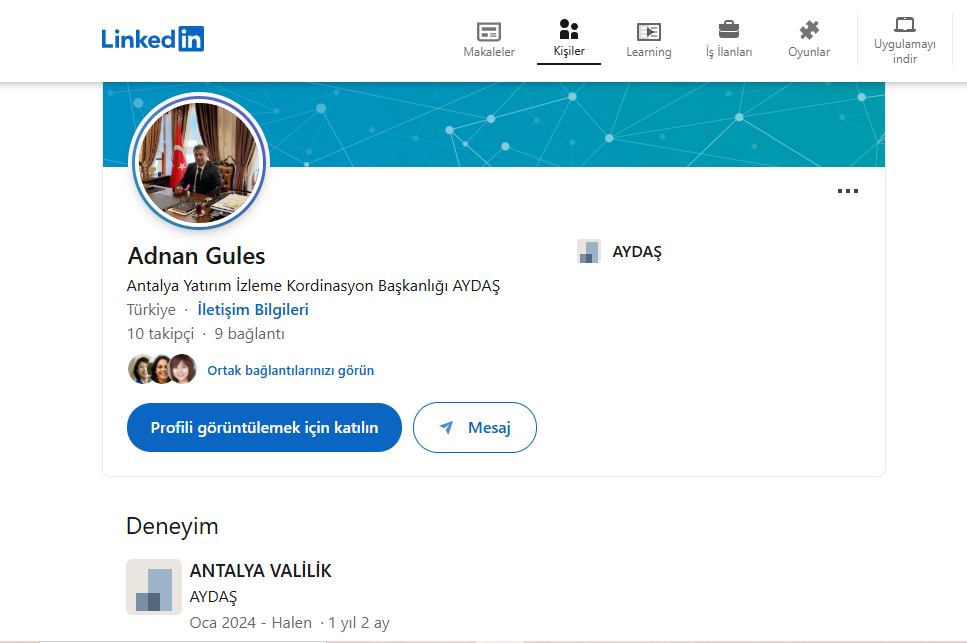
Task: Click the mutual connections avatar group
Action: [162, 370]
